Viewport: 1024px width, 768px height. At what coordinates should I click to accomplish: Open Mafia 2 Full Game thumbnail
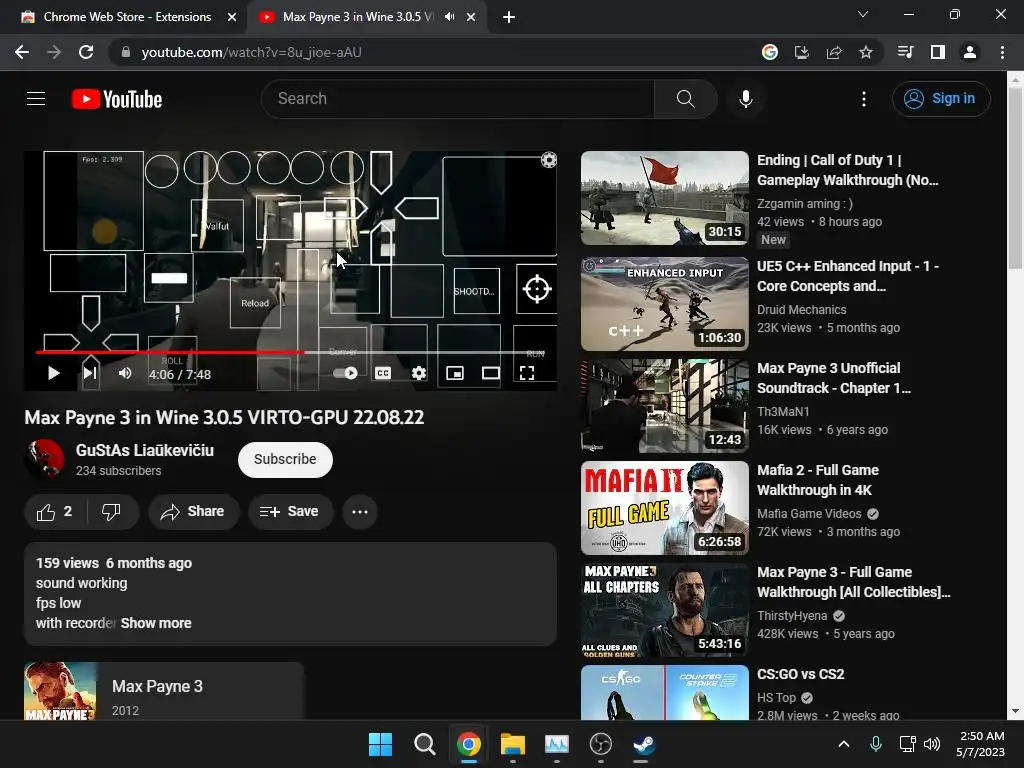coord(665,508)
